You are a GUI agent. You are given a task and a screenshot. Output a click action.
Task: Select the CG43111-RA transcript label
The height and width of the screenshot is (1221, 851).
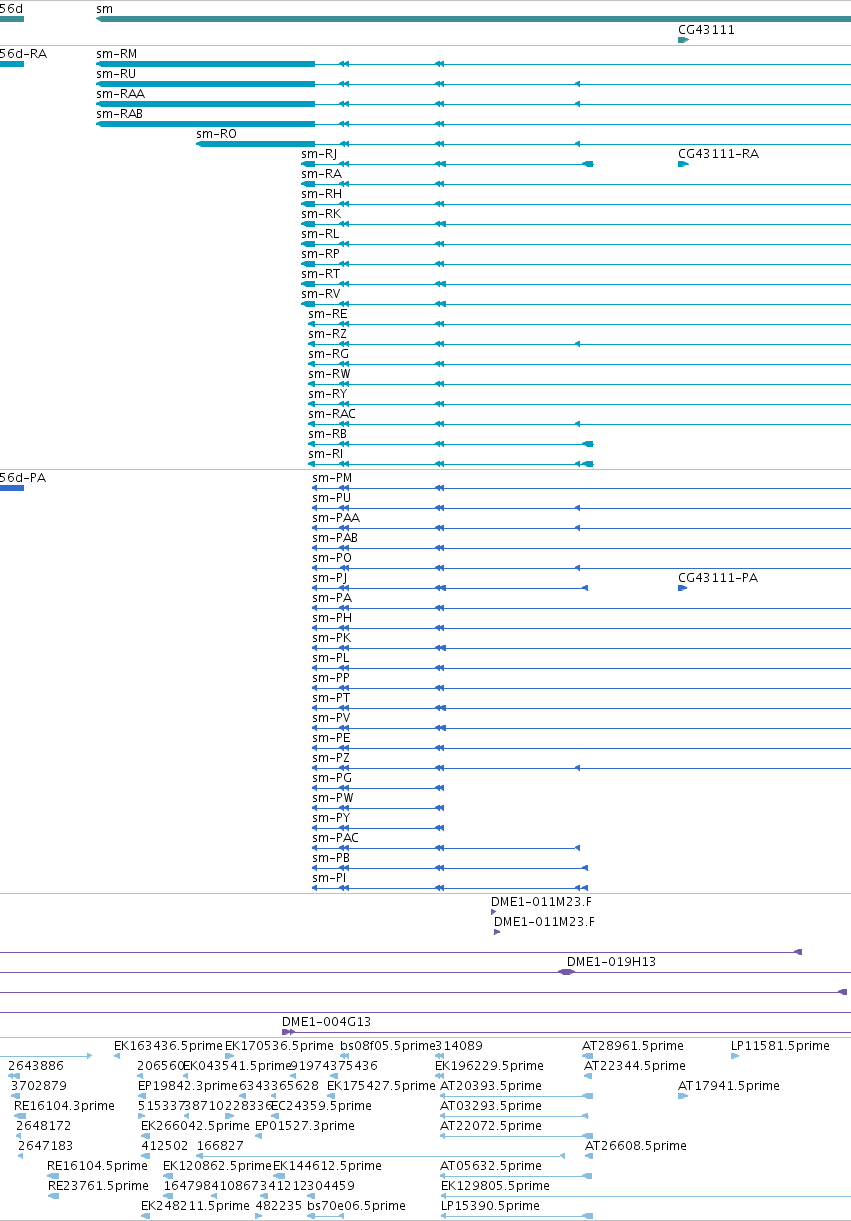pyautogui.click(x=718, y=154)
